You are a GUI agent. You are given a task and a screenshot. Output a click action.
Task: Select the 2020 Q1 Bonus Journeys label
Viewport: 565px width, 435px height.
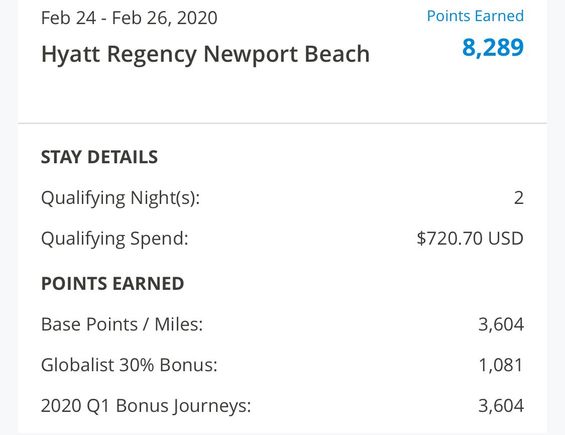146,406
